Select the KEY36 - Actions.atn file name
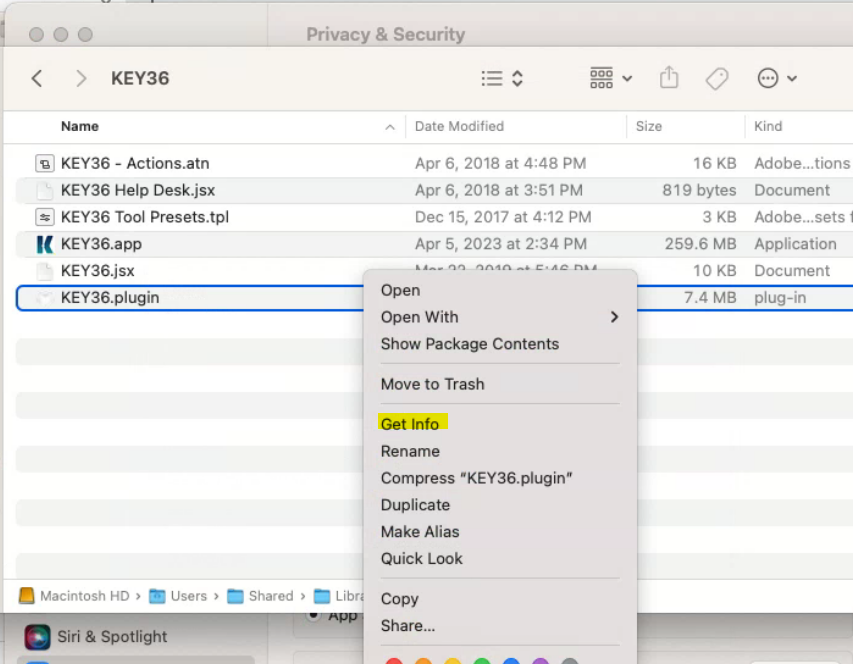Image resolution: width=853 pixels, height=664 pixels. pos(135,163)
